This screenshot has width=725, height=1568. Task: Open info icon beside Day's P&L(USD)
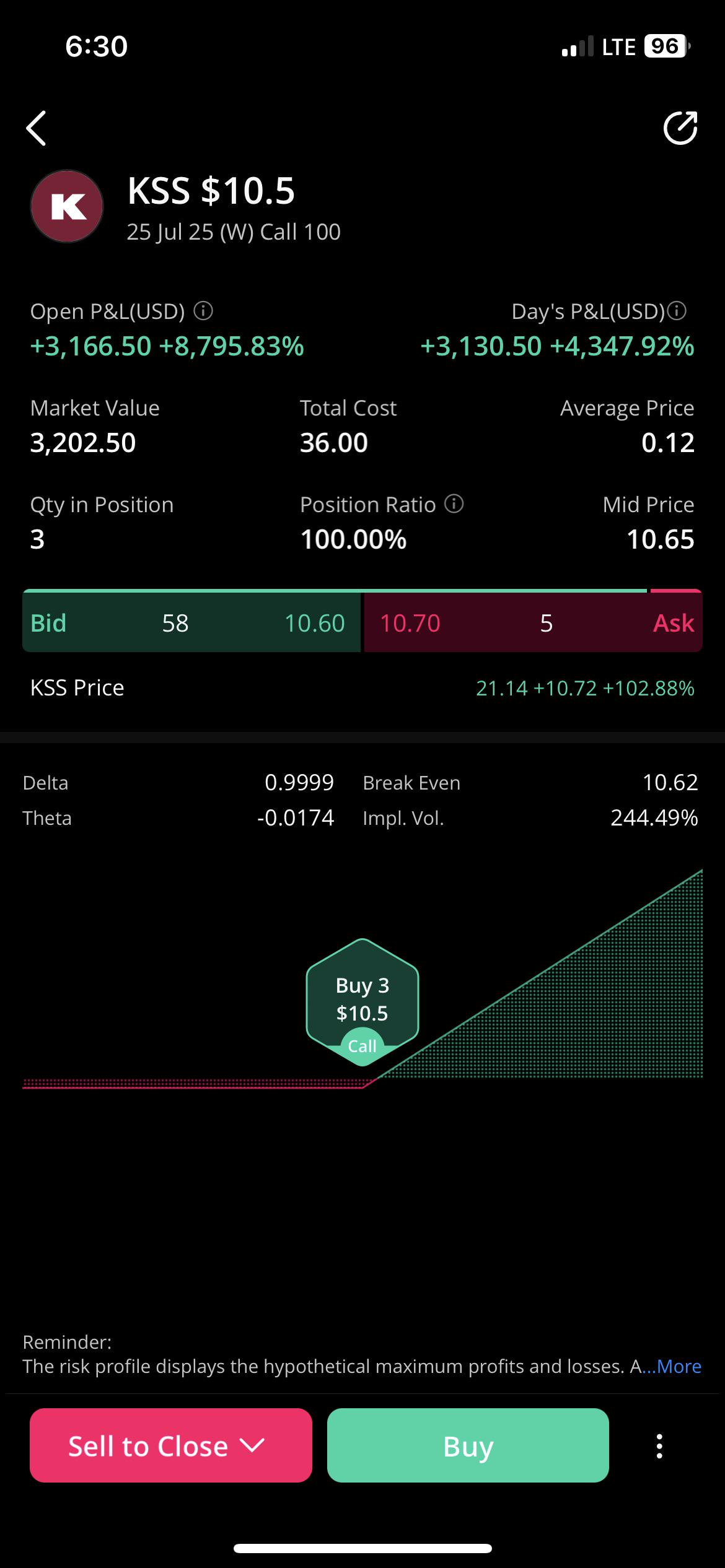tap(677, 311)
